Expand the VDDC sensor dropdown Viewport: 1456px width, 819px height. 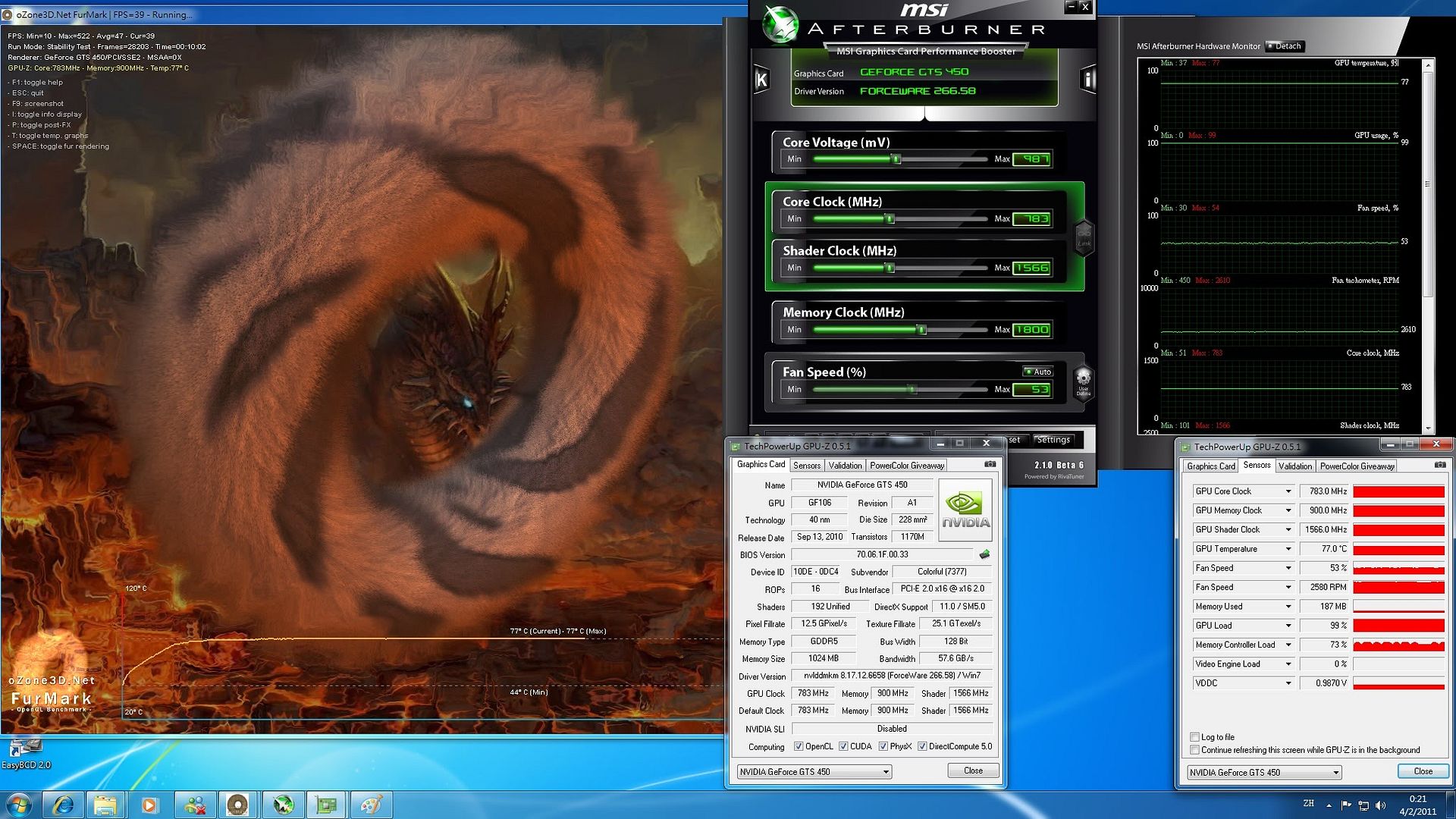pos(1288,683)
